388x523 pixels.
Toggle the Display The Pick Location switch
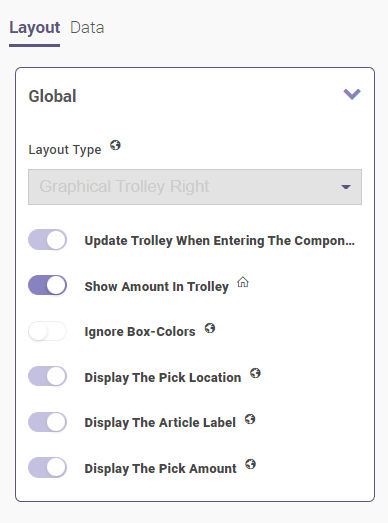click(47, 377)
